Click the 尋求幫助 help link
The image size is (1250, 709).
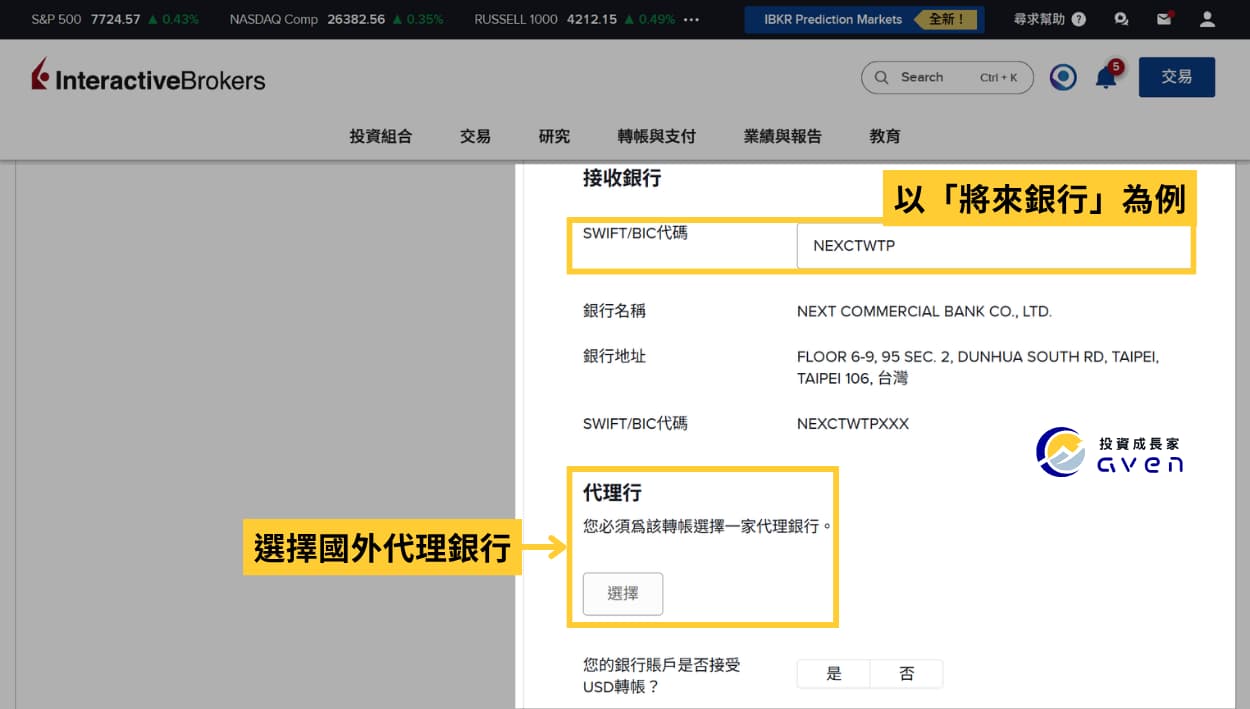tap(1040, 19)
